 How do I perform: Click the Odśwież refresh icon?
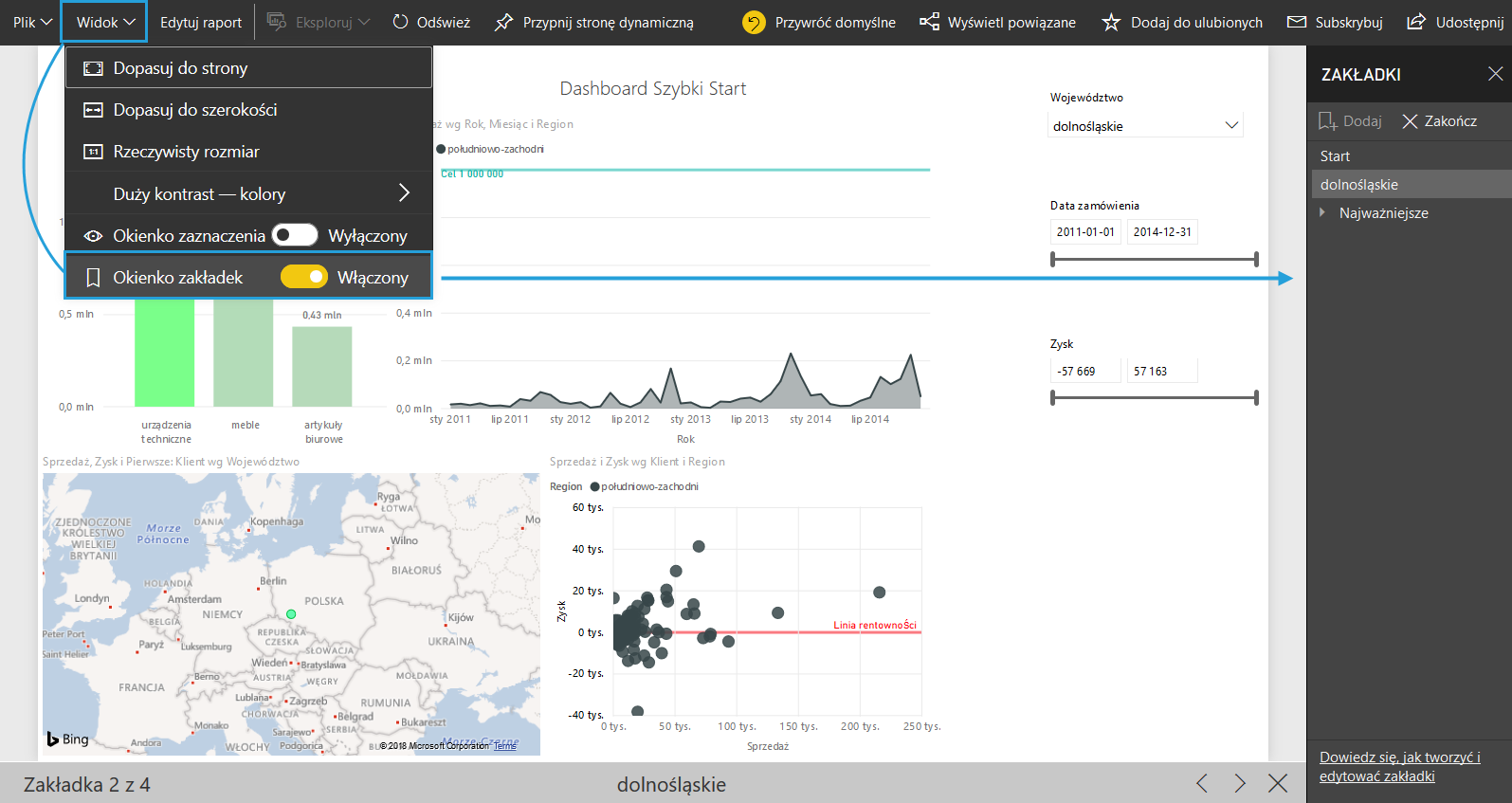click(400, 22)
